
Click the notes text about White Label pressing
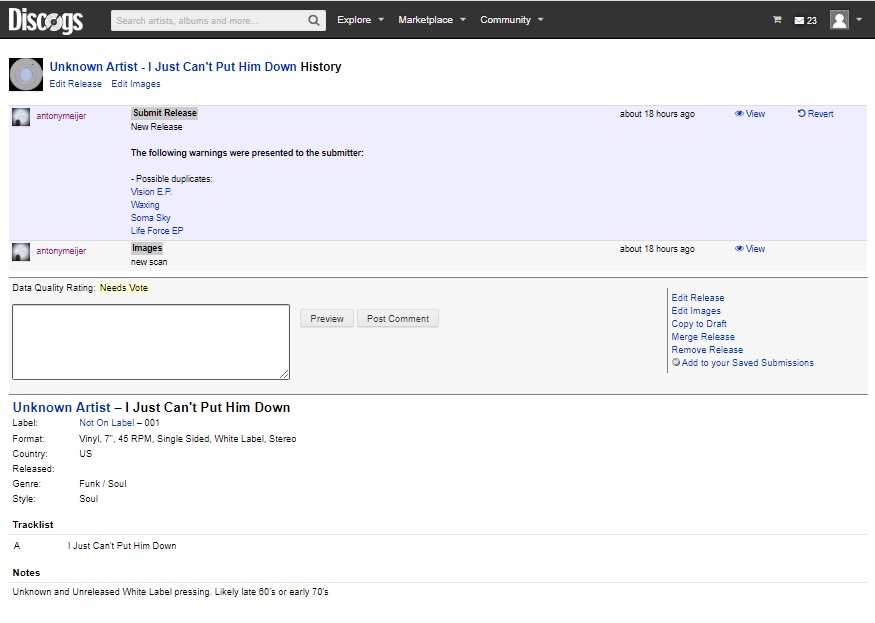point(170,592)
